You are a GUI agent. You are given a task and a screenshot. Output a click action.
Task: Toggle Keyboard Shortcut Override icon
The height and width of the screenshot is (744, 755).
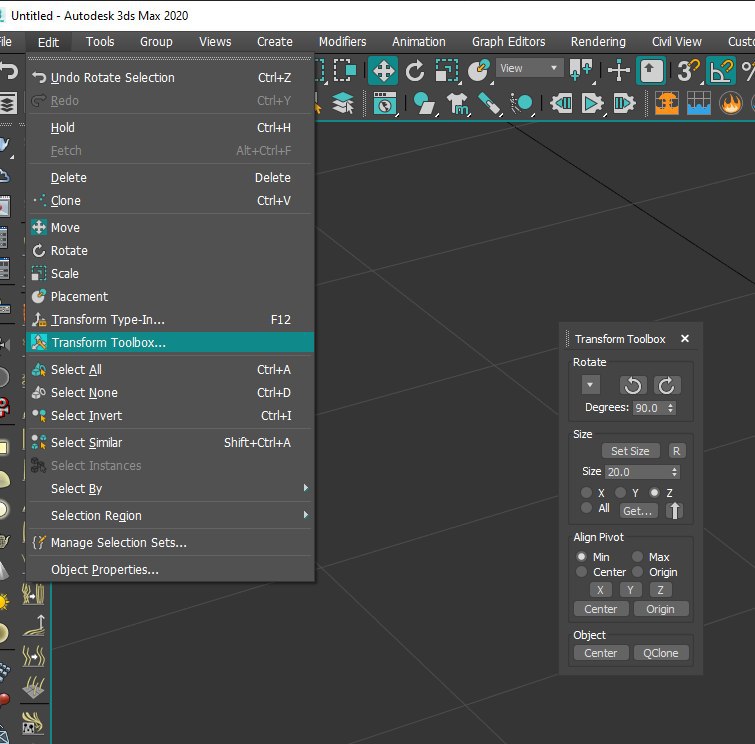[x=651, y=71]
